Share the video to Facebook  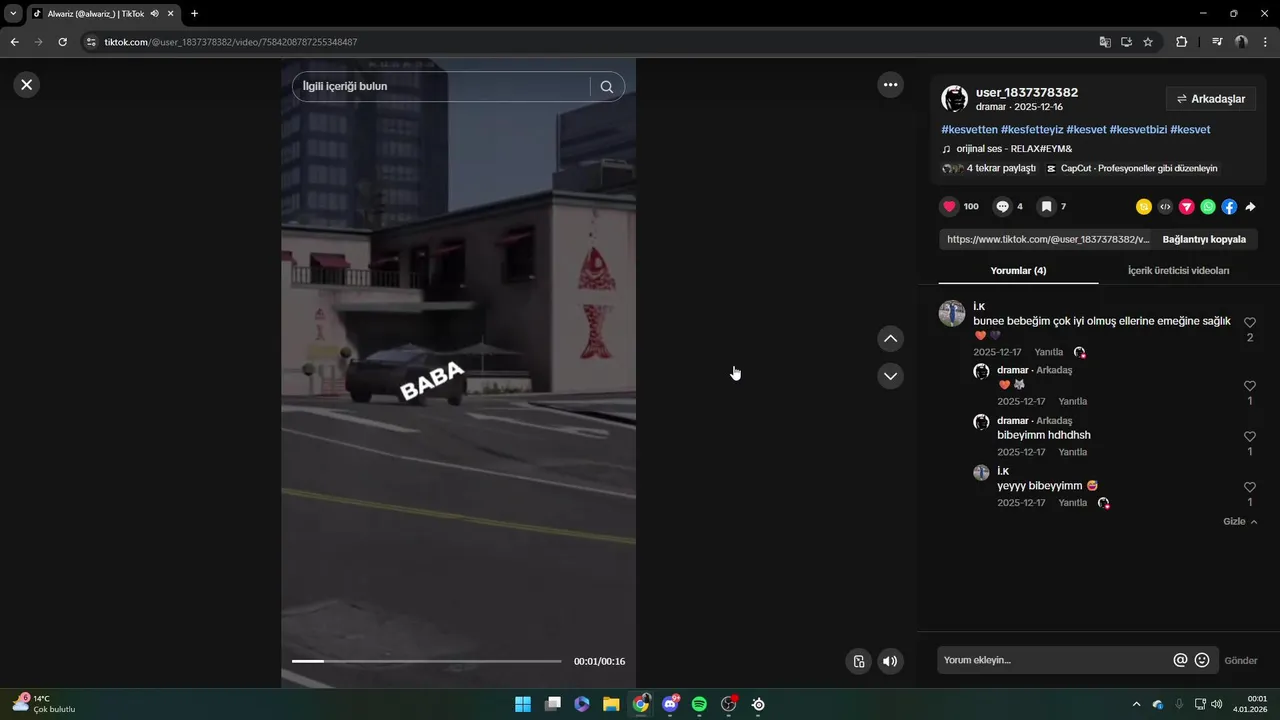1229,207
